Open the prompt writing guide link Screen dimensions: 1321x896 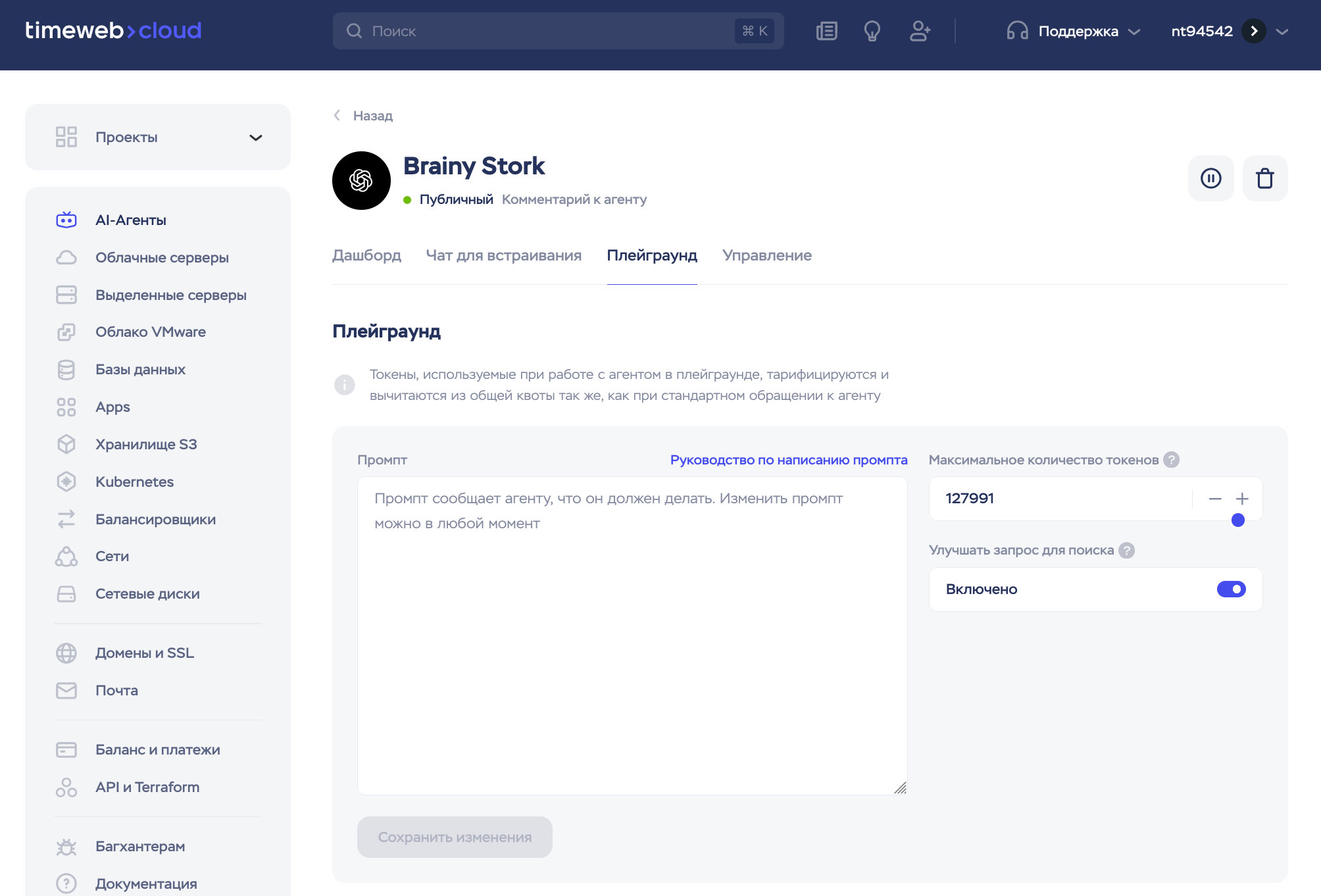(x=788, y=460)
